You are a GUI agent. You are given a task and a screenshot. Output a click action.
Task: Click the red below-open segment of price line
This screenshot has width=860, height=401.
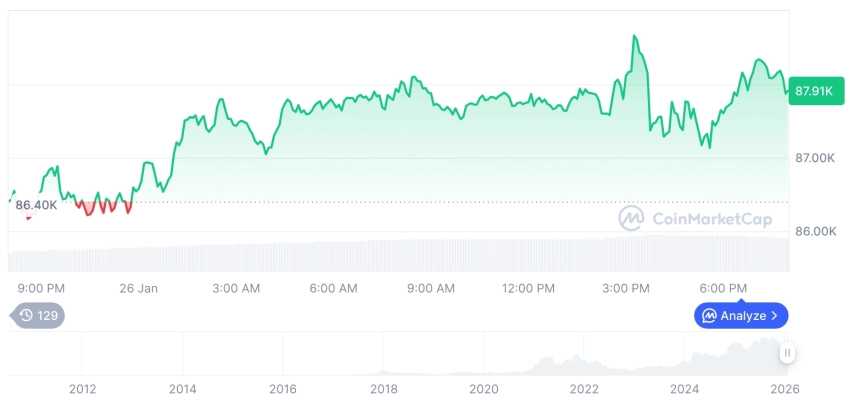click(x=106, y=207)
